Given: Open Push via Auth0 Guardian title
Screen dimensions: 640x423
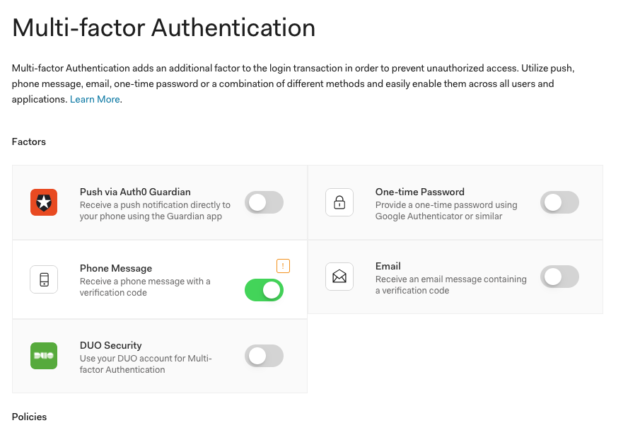Looking at the screenshot, I should [135, 192].
